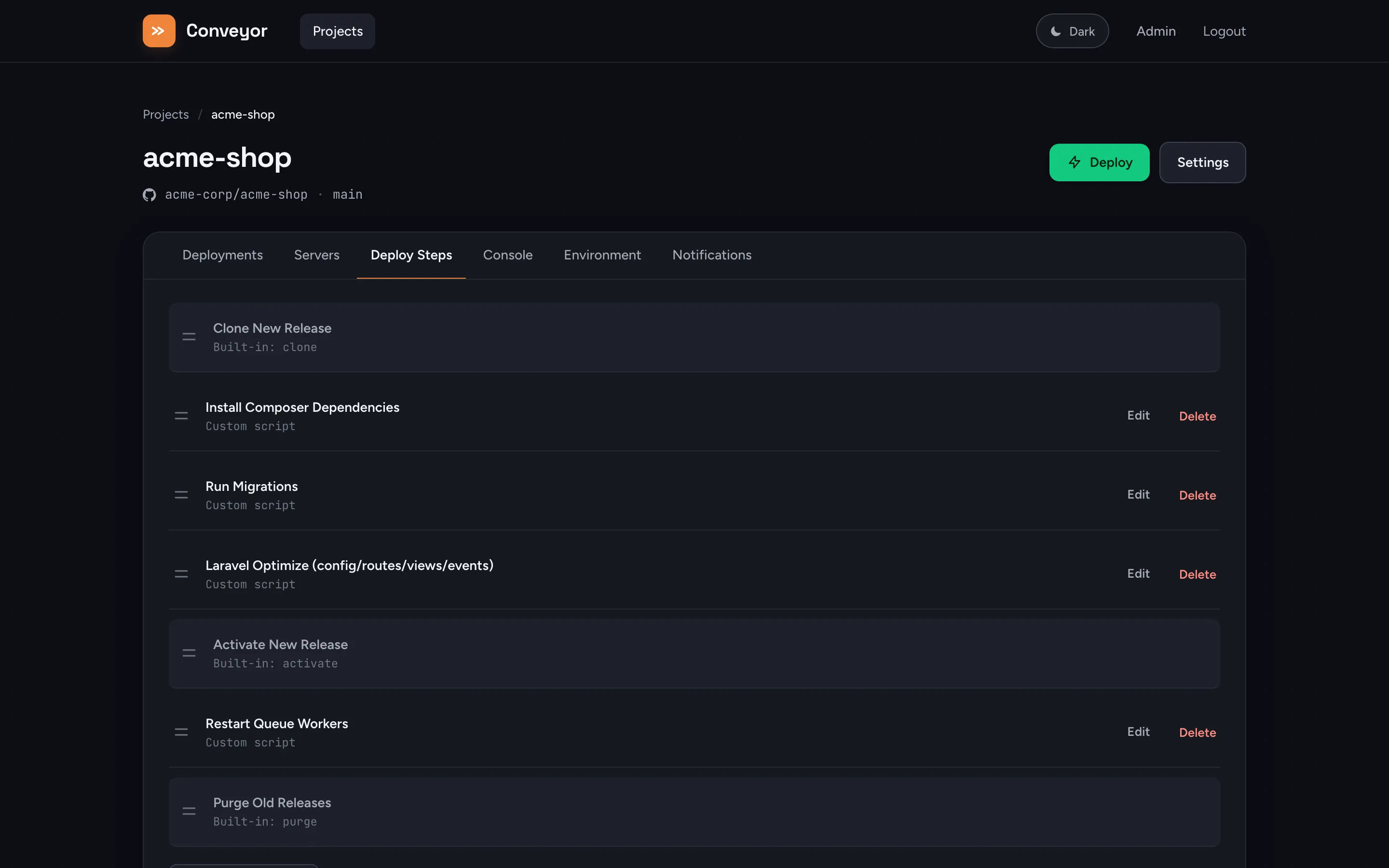The image size is (1389, 868).
Task: Select the Laravel Optimize step drag handle
Action: click(x=181, y=574)
